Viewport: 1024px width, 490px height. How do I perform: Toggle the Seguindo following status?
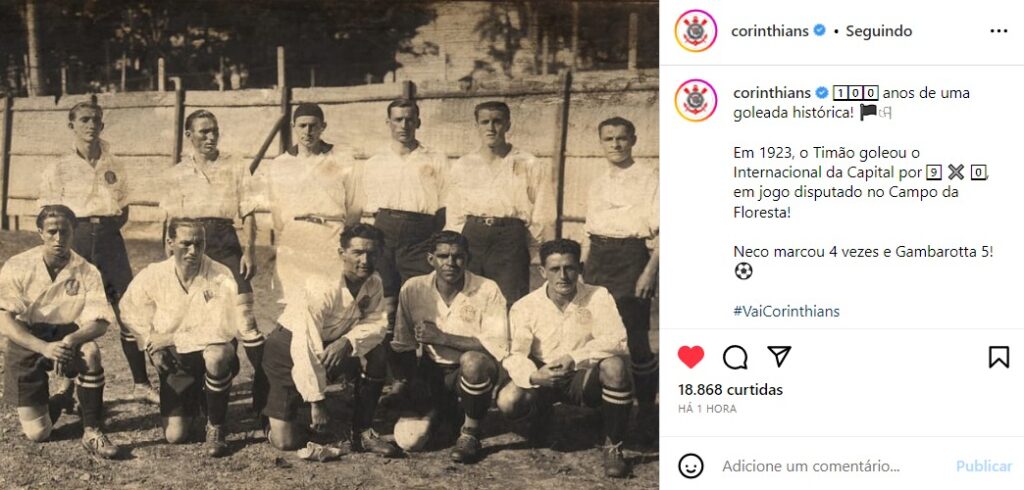coord(878,31)
